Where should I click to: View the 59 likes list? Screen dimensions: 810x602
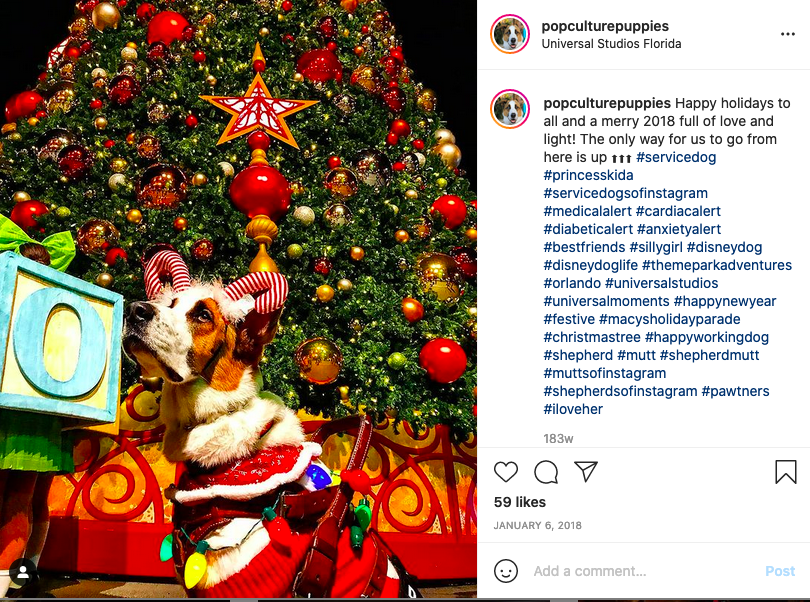520,502
